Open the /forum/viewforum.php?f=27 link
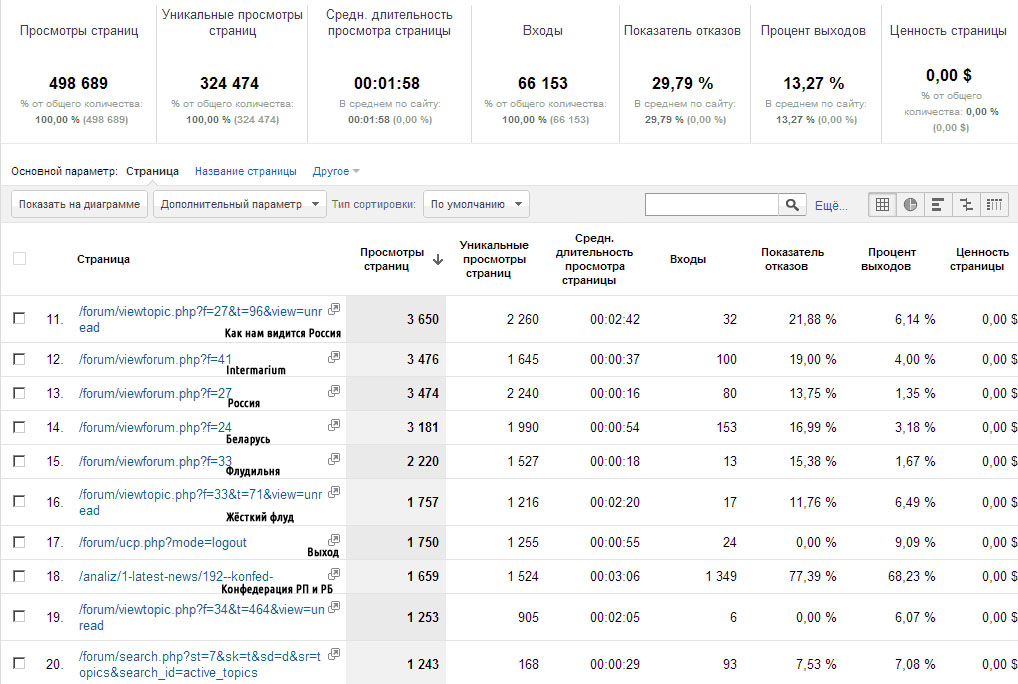This screenshot has width=1018, height=684. [155, 393]
